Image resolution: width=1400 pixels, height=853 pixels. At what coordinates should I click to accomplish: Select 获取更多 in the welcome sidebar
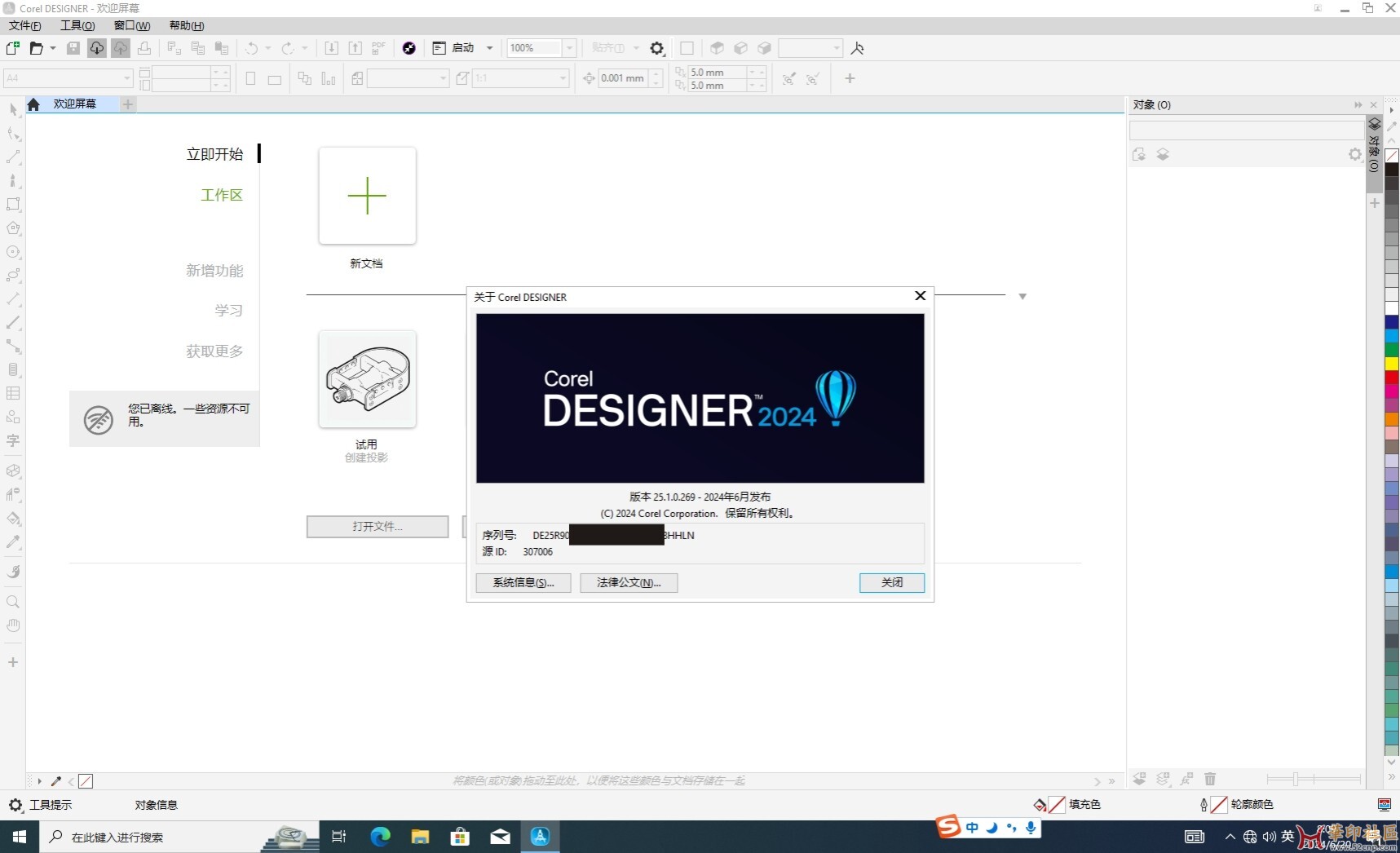214,351
